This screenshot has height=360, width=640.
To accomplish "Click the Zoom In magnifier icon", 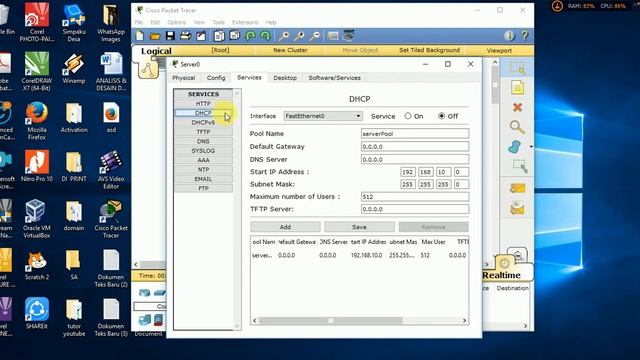I will coord(284,36).
